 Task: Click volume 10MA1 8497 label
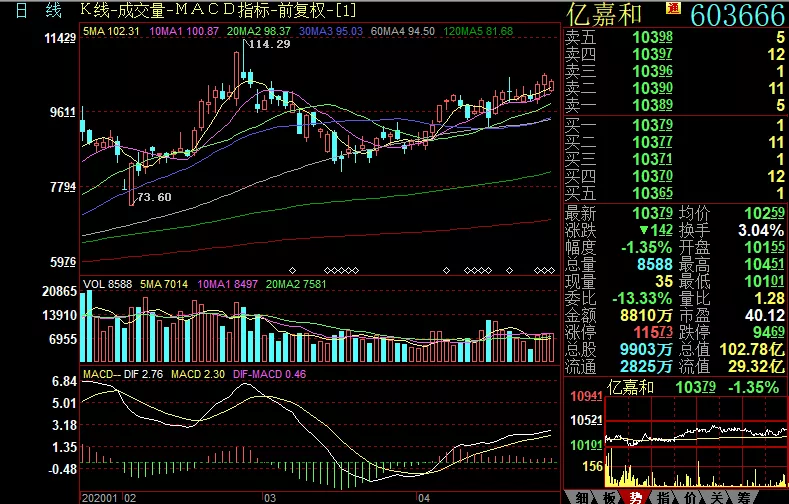[x=227, y=284]
